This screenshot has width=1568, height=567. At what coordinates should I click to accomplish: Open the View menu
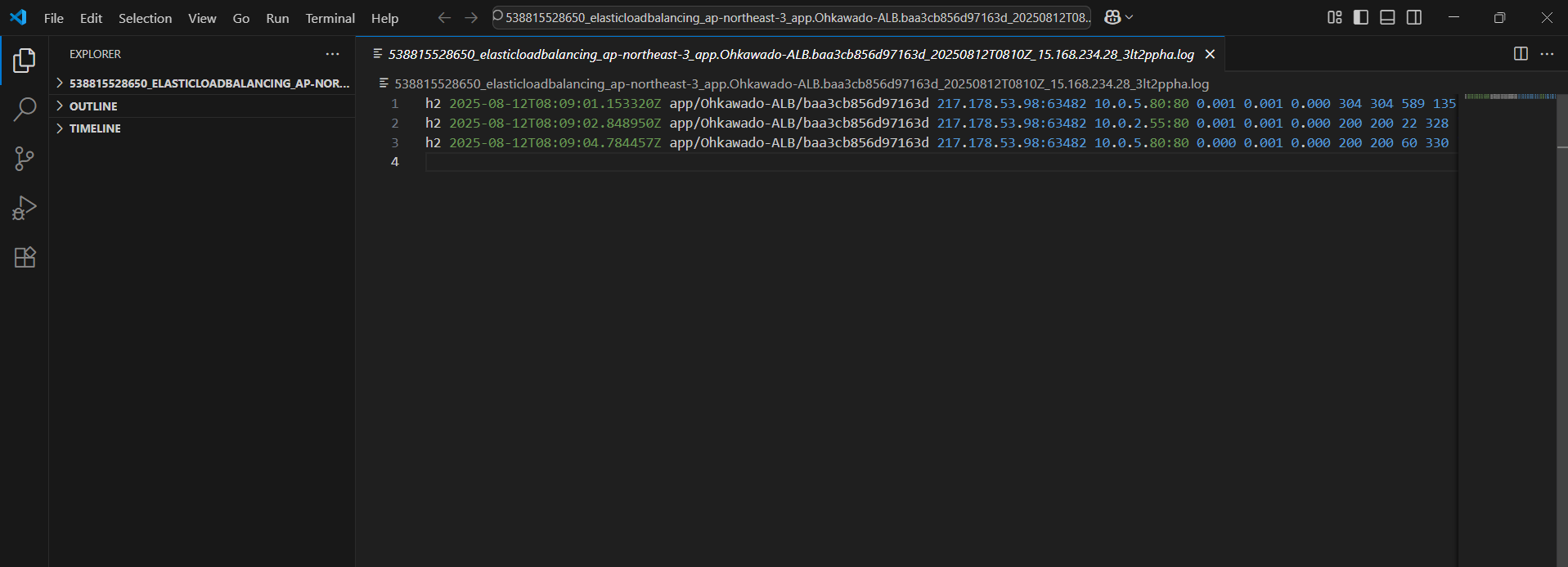click(202, 18)
